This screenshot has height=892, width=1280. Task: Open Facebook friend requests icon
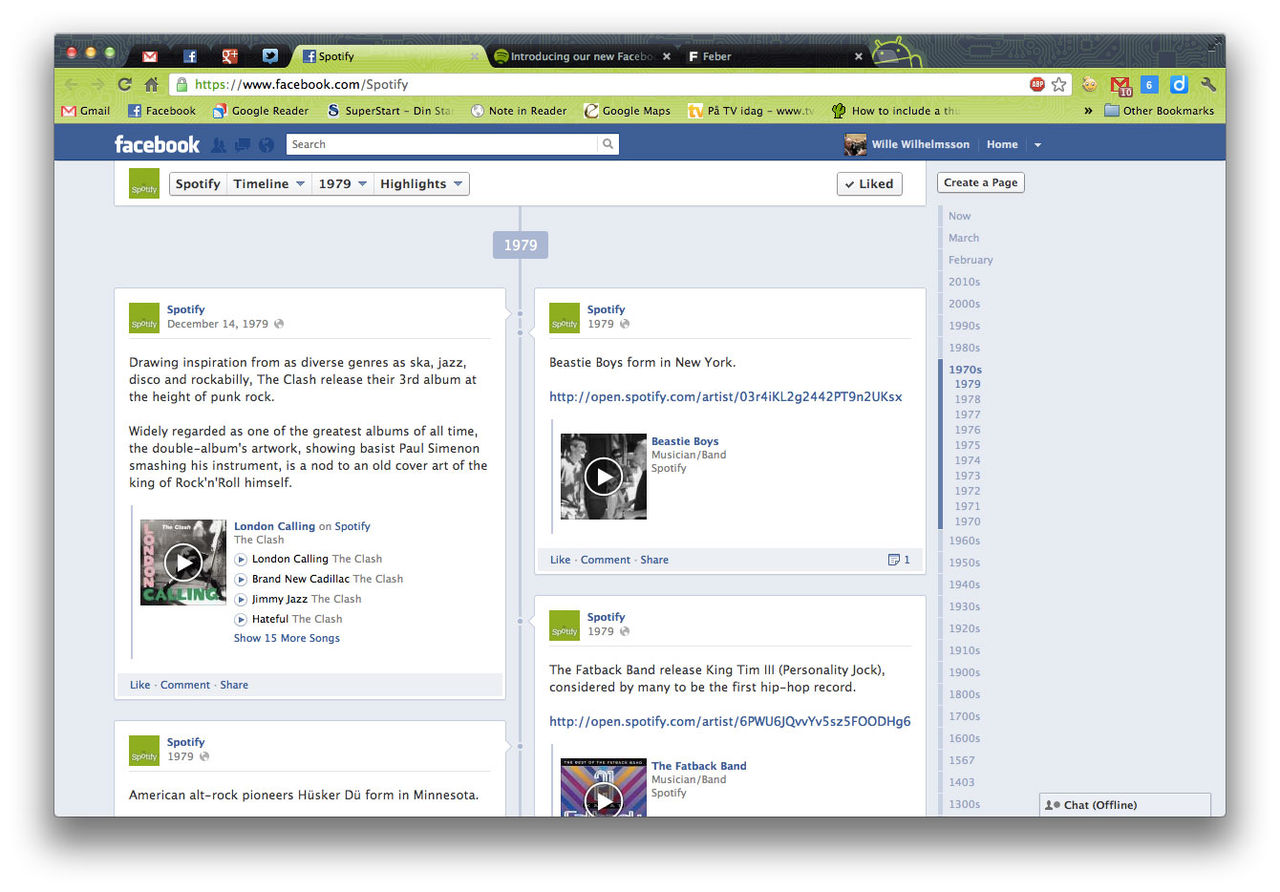pos(219,144)
